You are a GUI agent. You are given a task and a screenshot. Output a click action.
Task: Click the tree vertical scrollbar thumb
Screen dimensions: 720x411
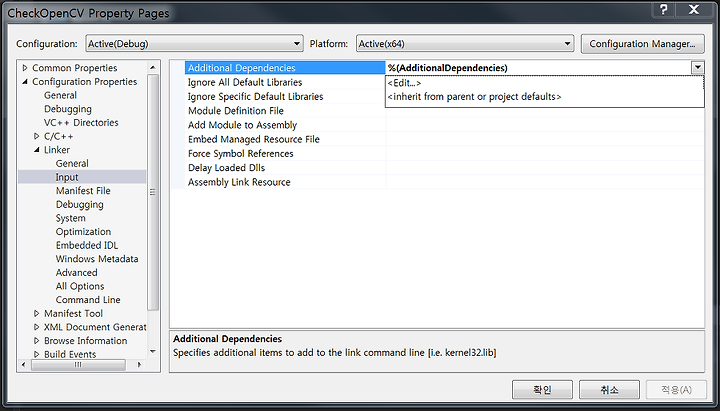(153, 192)
